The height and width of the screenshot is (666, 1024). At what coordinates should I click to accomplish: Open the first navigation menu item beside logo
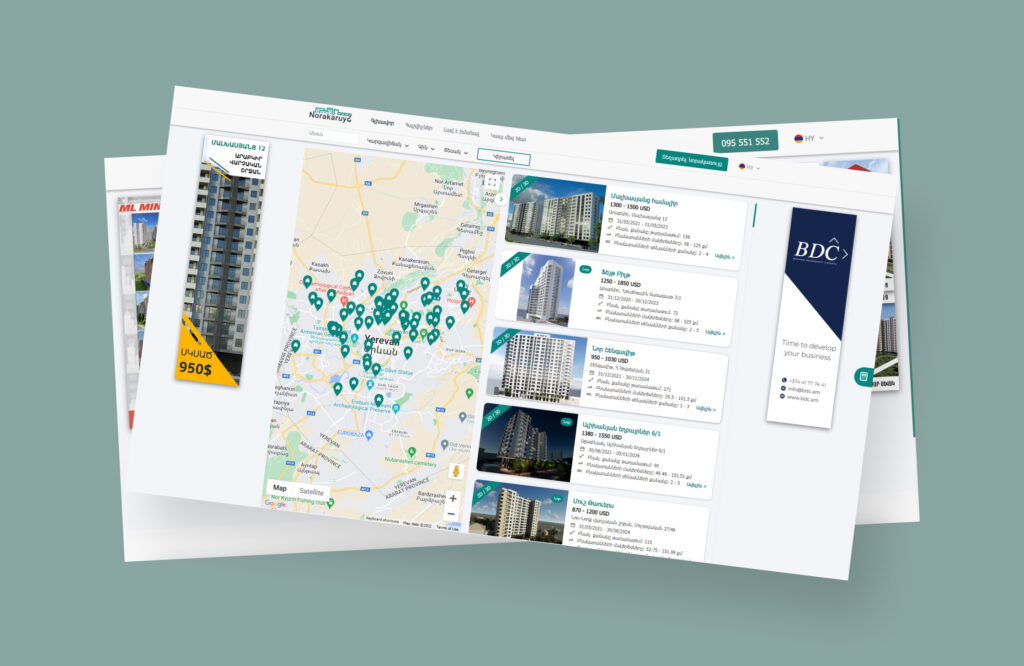[383, 122]
